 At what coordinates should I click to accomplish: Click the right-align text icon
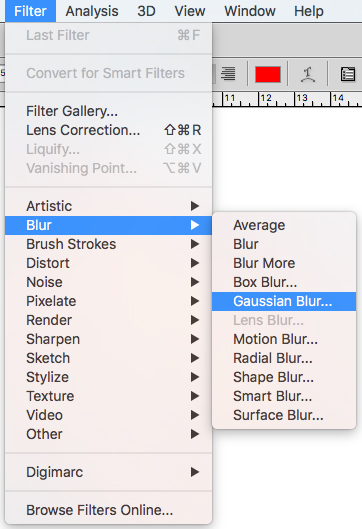pyautogui.click(x=228, y=74)
